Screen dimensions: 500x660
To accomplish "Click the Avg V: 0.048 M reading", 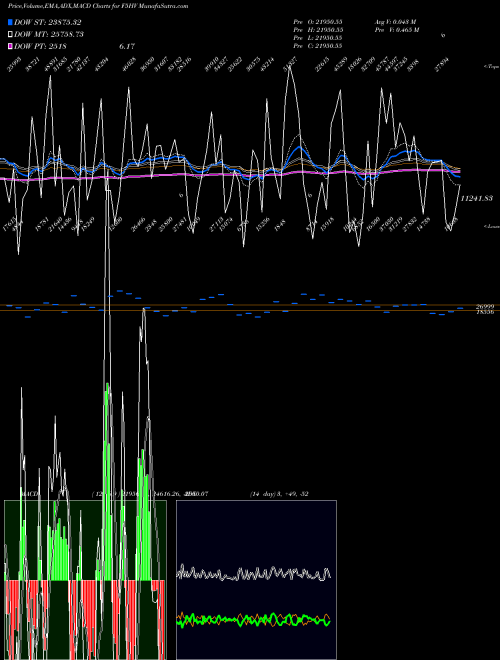I will tap(395, 22).
